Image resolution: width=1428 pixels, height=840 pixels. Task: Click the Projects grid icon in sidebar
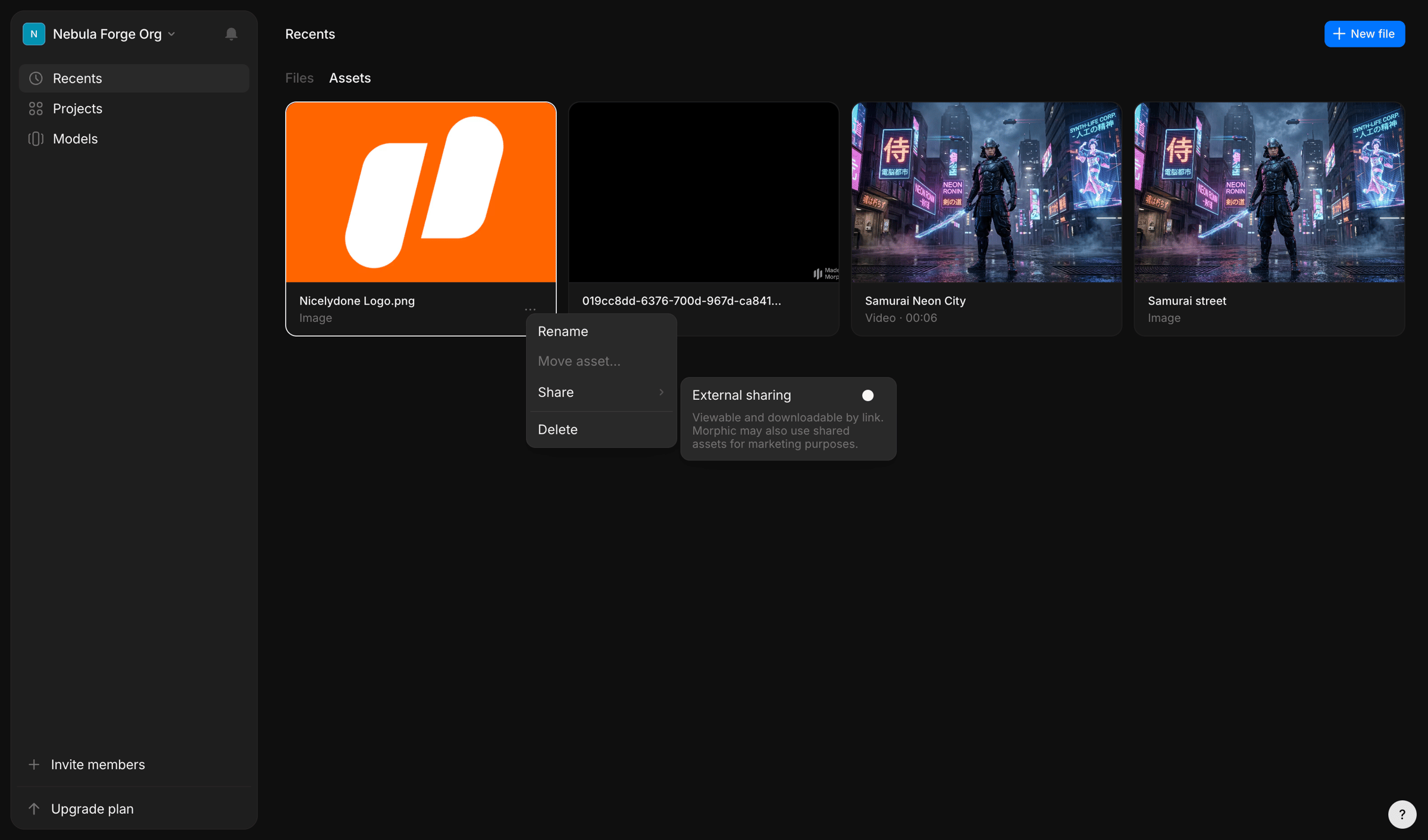[x=36, y=108]
